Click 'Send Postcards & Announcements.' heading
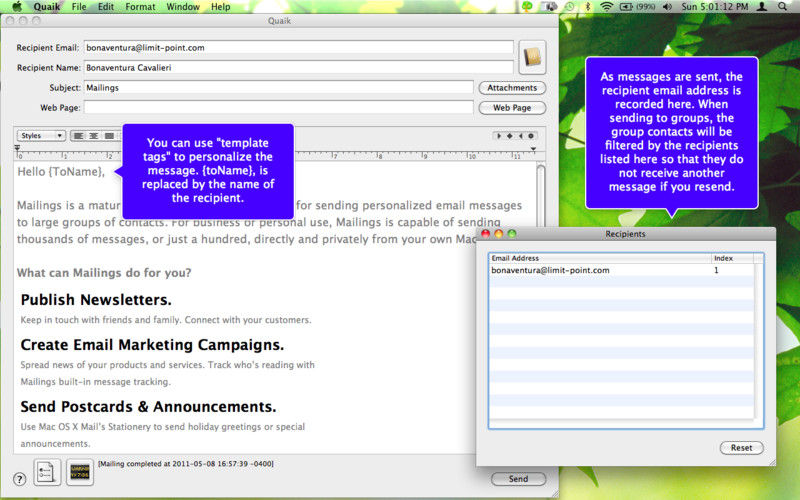Viewport: 800px width, 500px height. (x=148, y=407)
